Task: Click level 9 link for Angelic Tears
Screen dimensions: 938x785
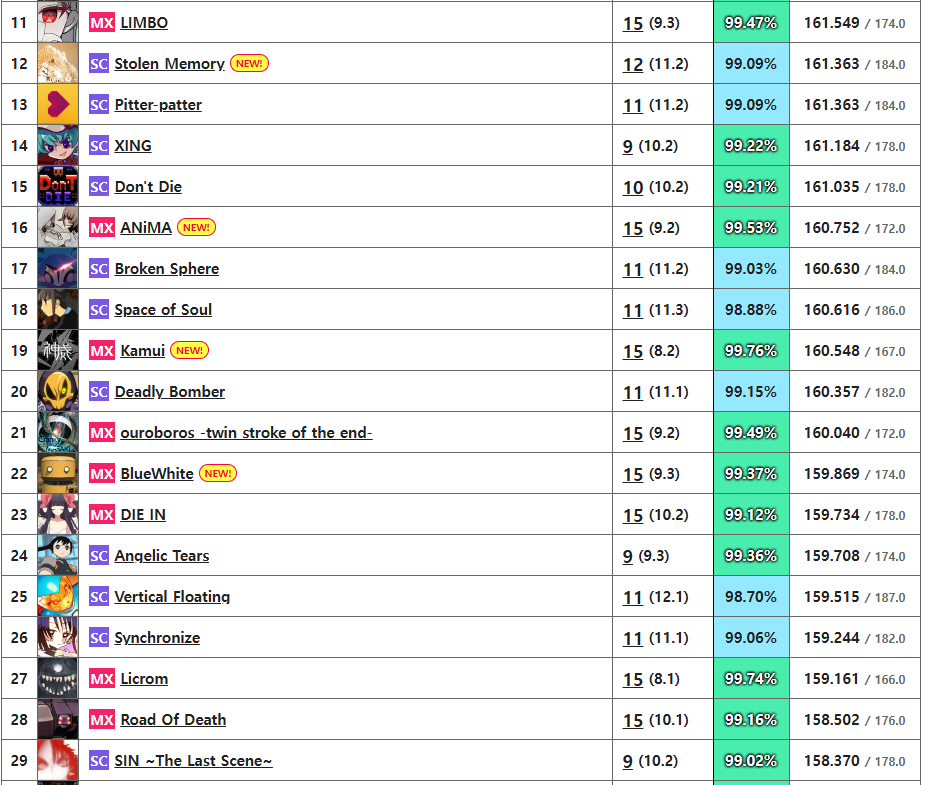Action: coord(628,556)
